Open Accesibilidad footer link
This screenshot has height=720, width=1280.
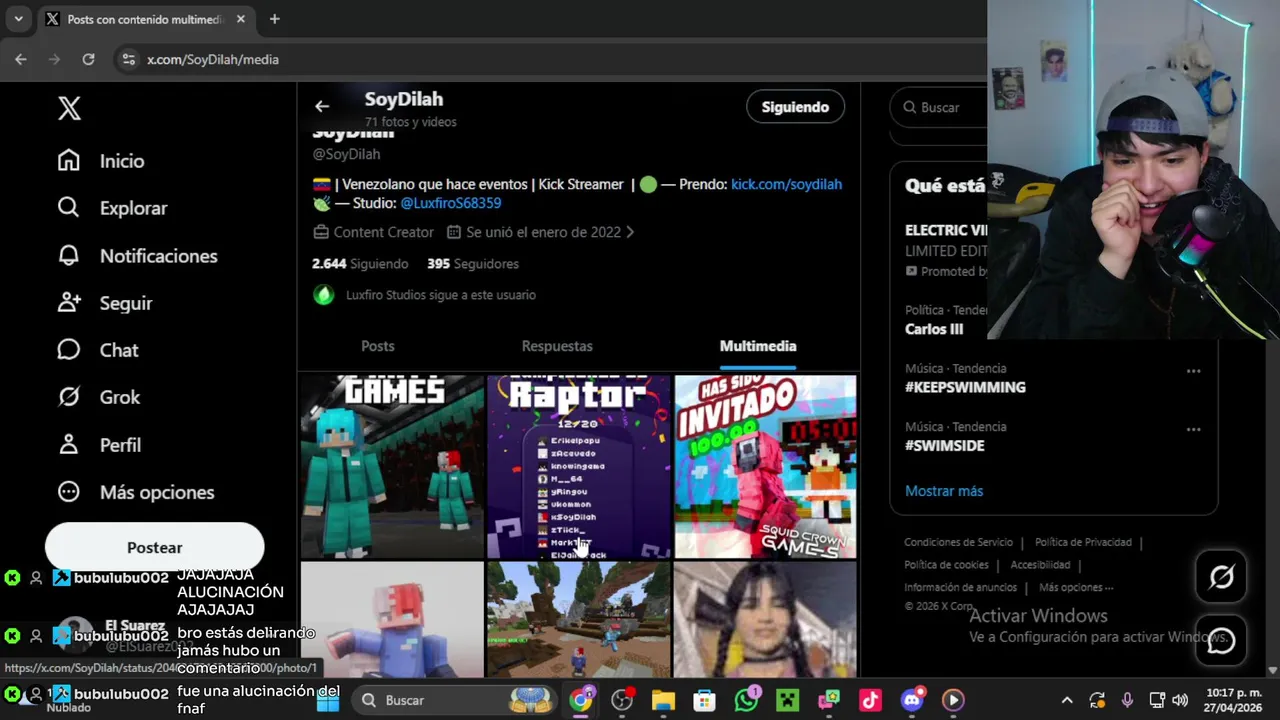click(1040, 565)
